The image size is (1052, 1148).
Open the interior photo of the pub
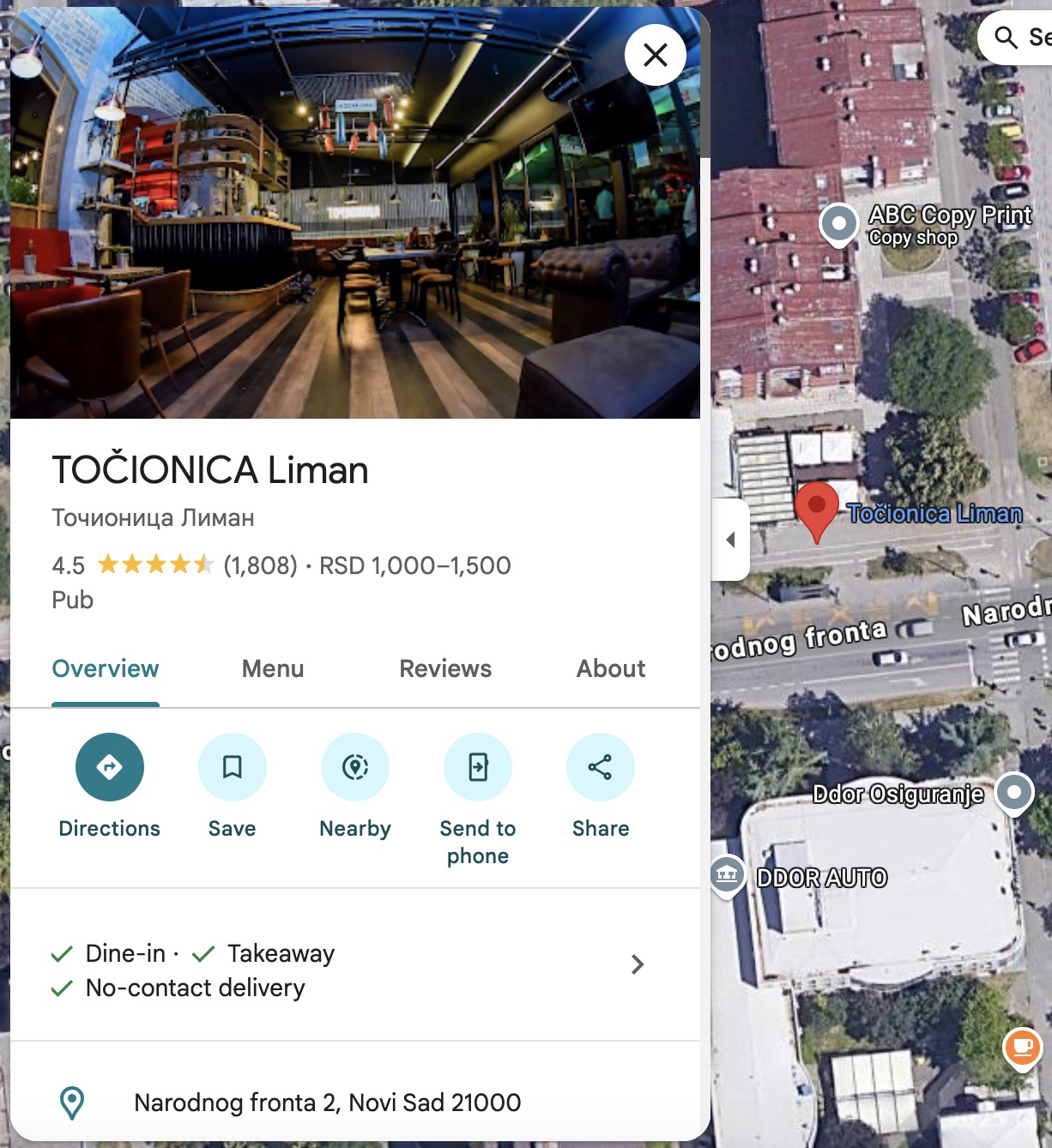[x=355, y=213]
